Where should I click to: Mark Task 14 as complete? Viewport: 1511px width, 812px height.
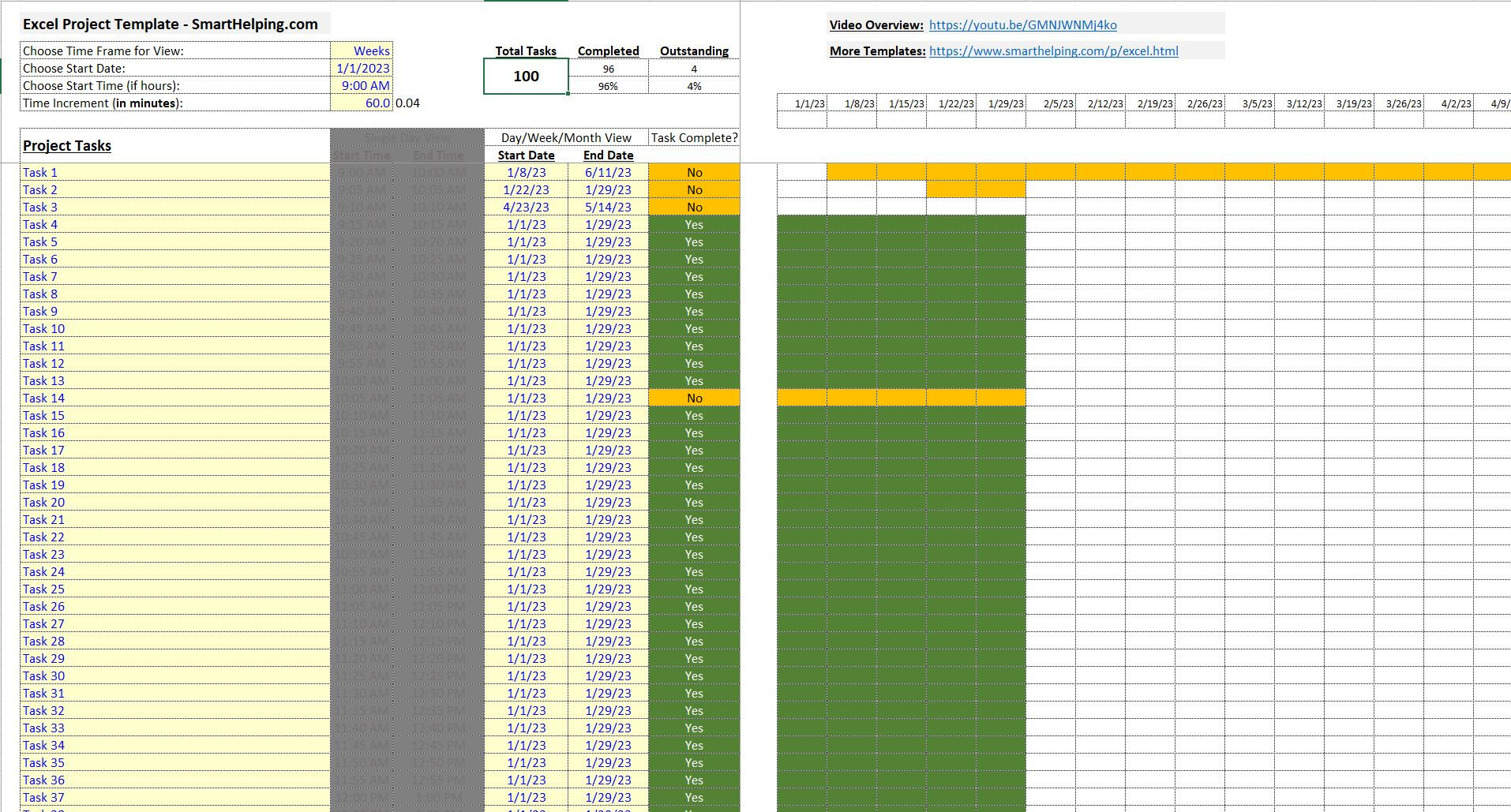[693, 398]
